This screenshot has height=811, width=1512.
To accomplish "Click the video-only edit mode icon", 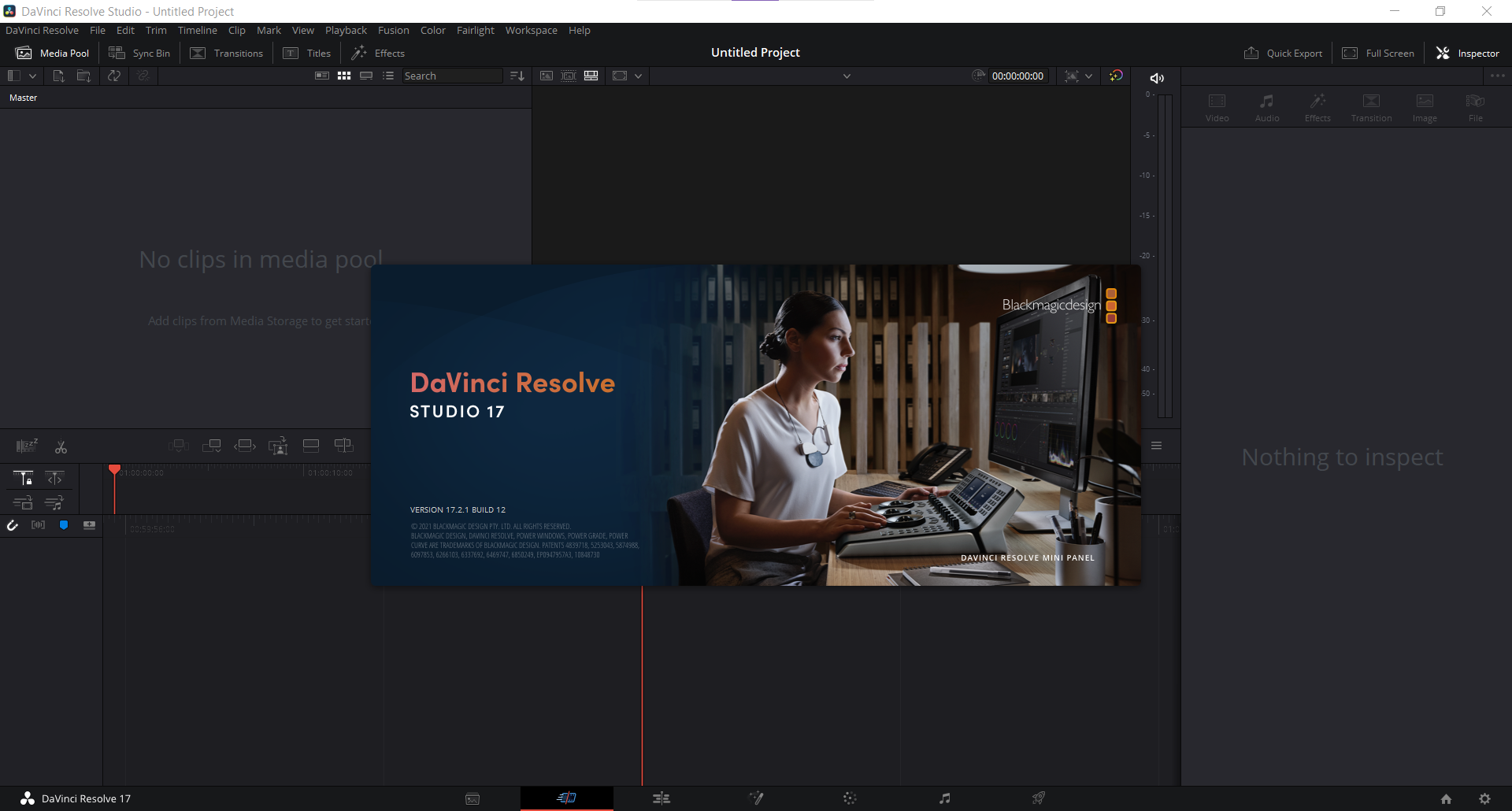I will coord(23,502).
